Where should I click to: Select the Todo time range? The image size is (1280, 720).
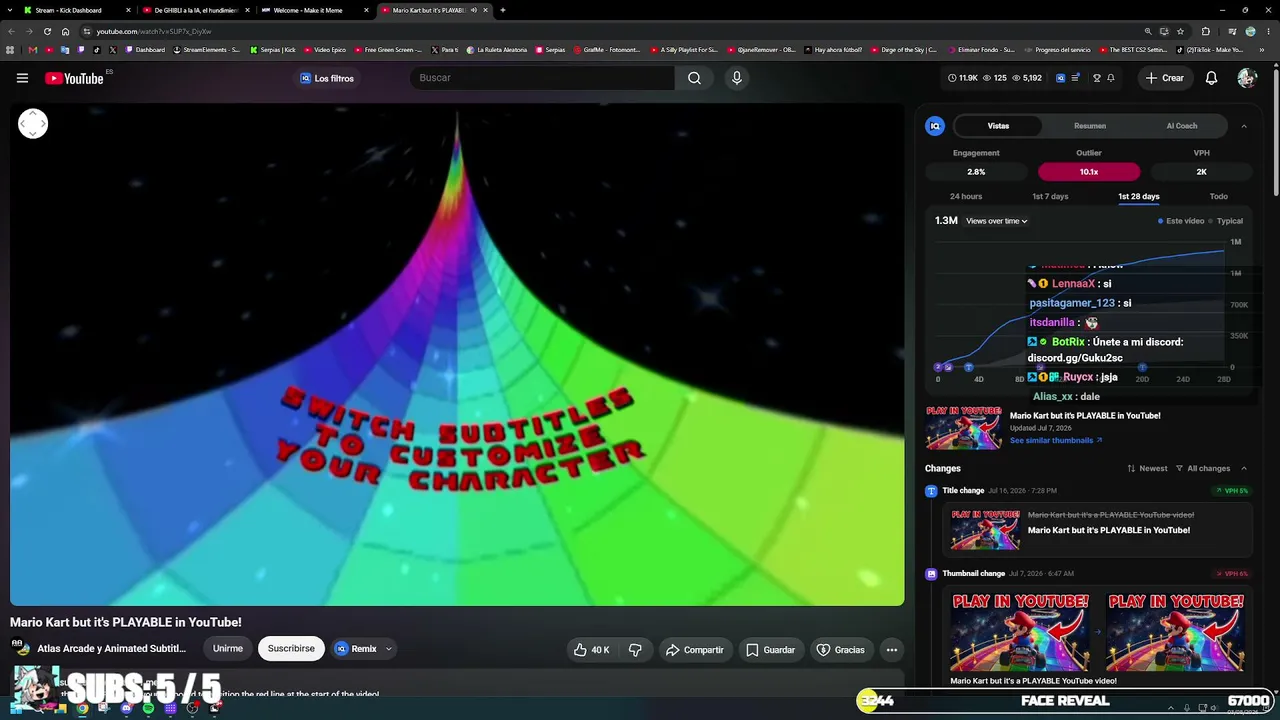pos(1218,197)
